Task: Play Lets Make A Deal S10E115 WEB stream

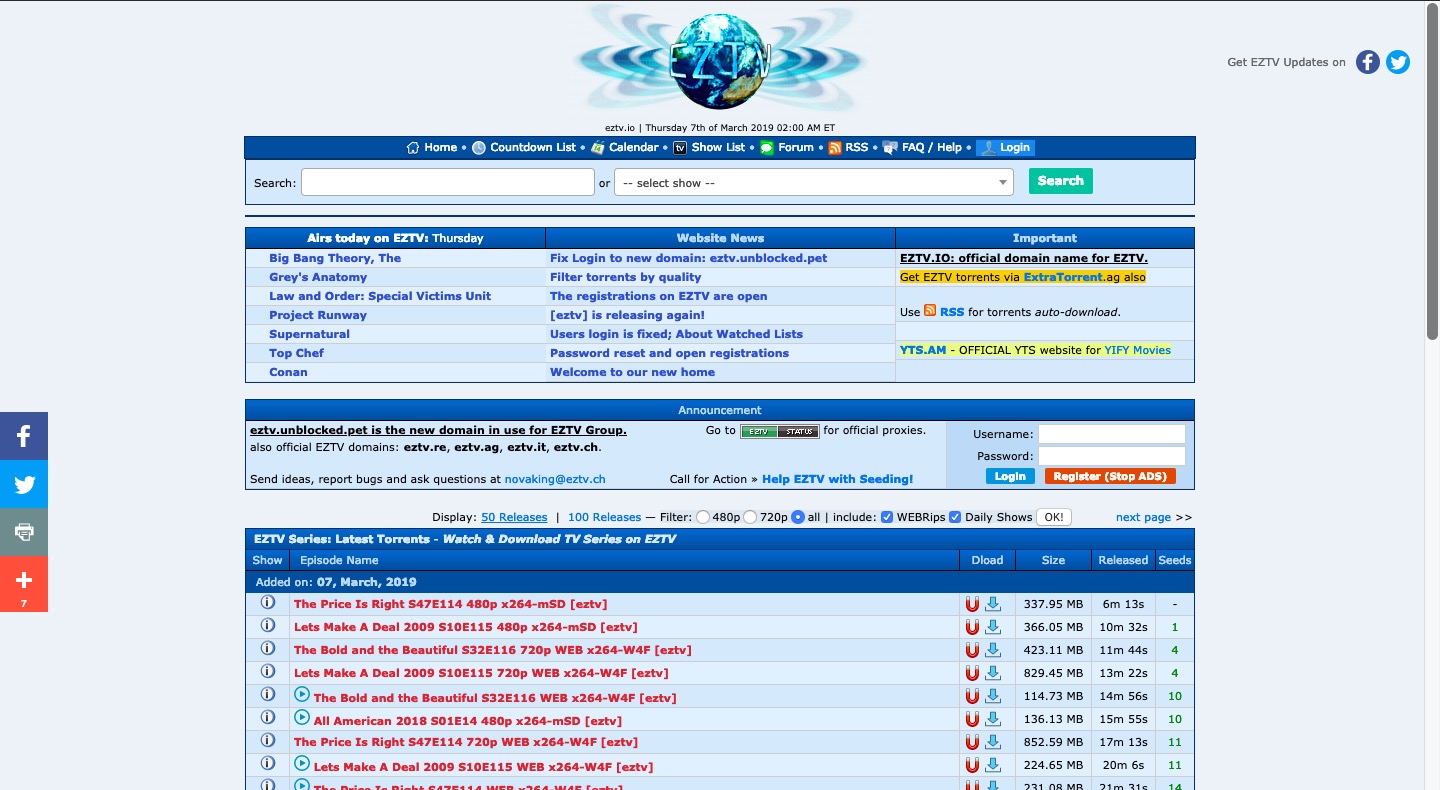Action: pyautogui.click(x=302, y=763)
